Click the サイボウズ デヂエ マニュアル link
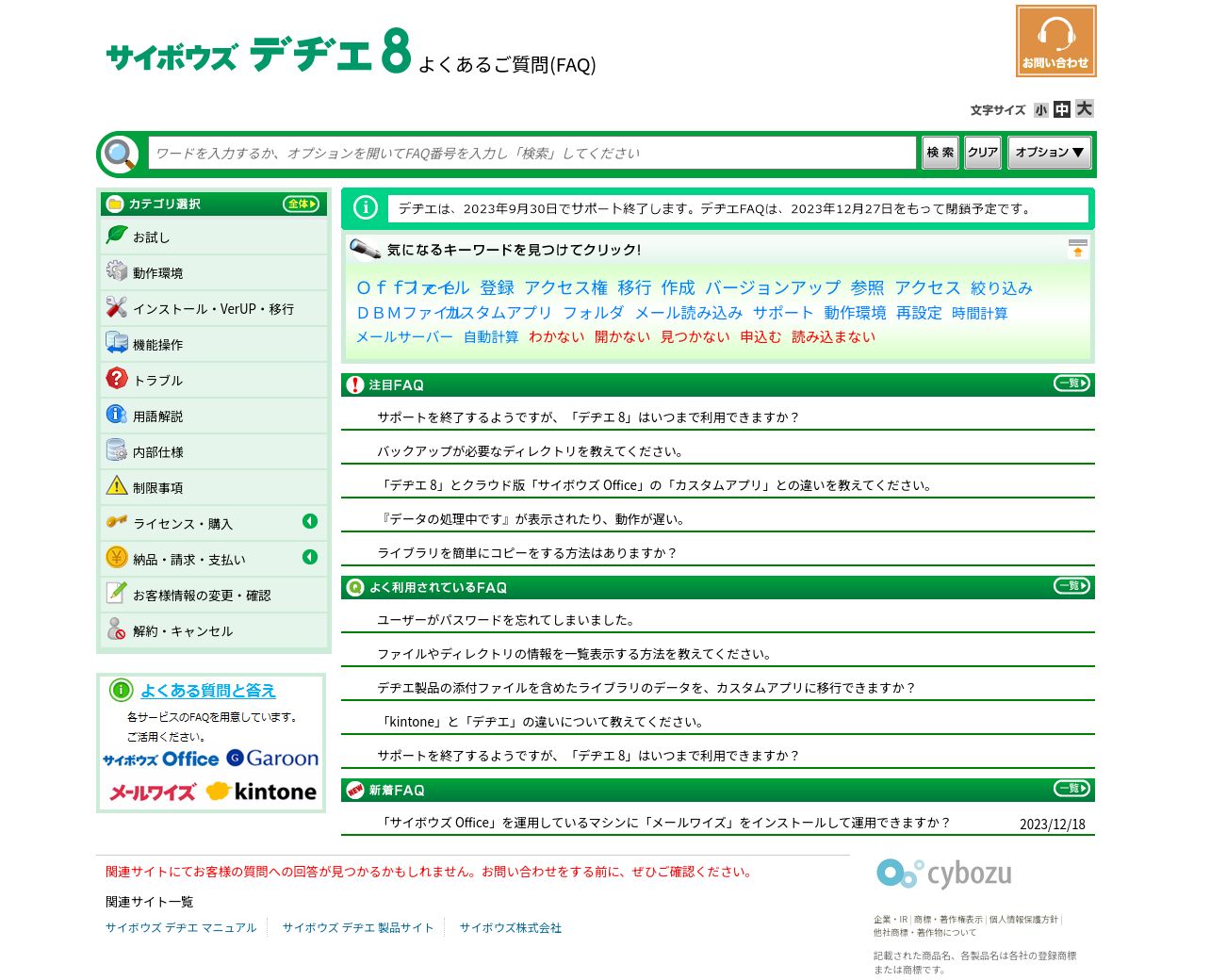 (x=181, y=928)
